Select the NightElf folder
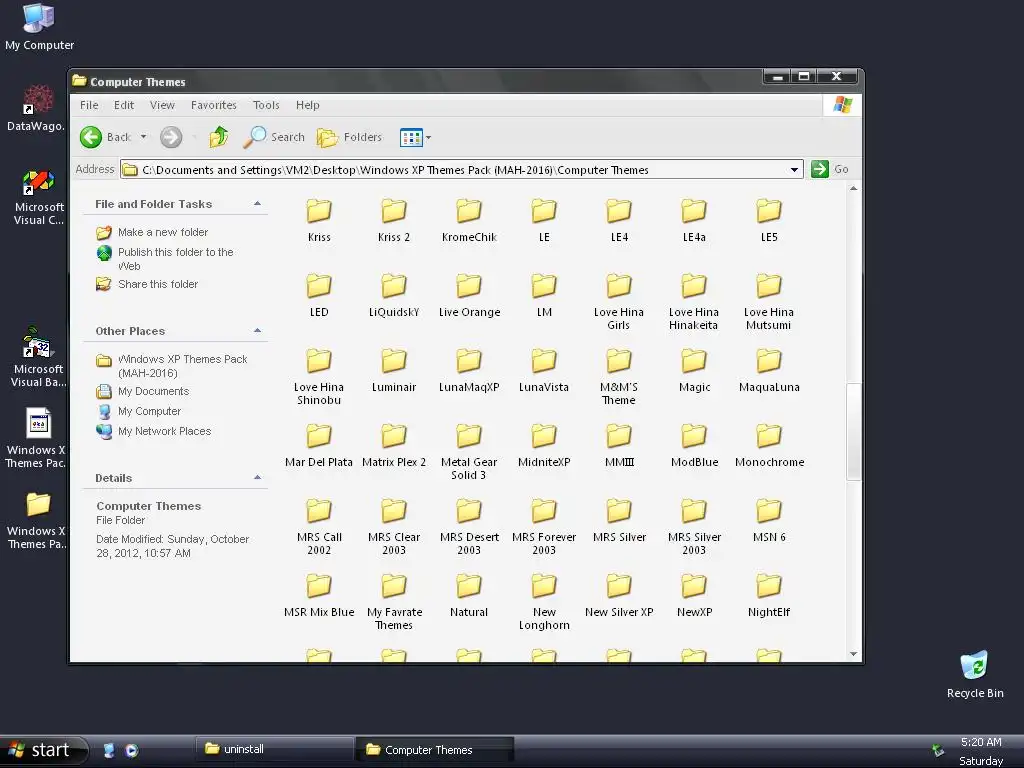This screenshot has height=768, width=1024. [x=769, y=596]
